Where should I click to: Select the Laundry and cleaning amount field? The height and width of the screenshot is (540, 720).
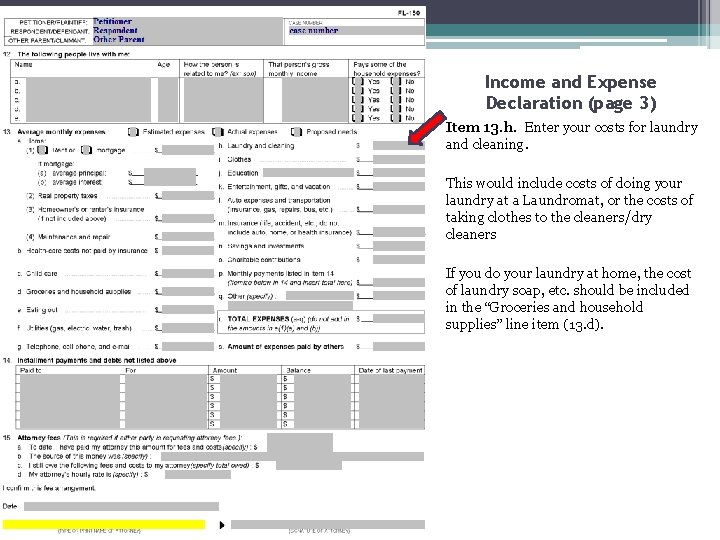[399, 146]
